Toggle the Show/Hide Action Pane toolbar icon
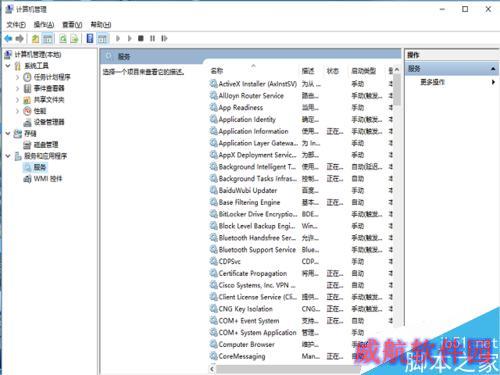This screenshot has height=375, width=500. click(x=102, y=39)
